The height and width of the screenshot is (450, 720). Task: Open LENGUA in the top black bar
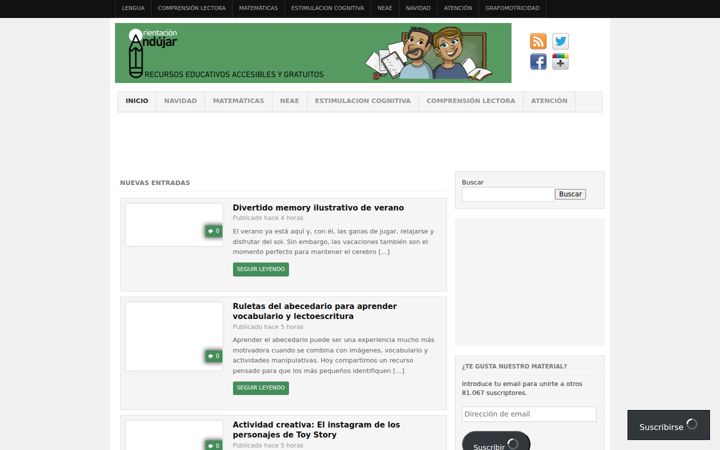tap(133, 8)
